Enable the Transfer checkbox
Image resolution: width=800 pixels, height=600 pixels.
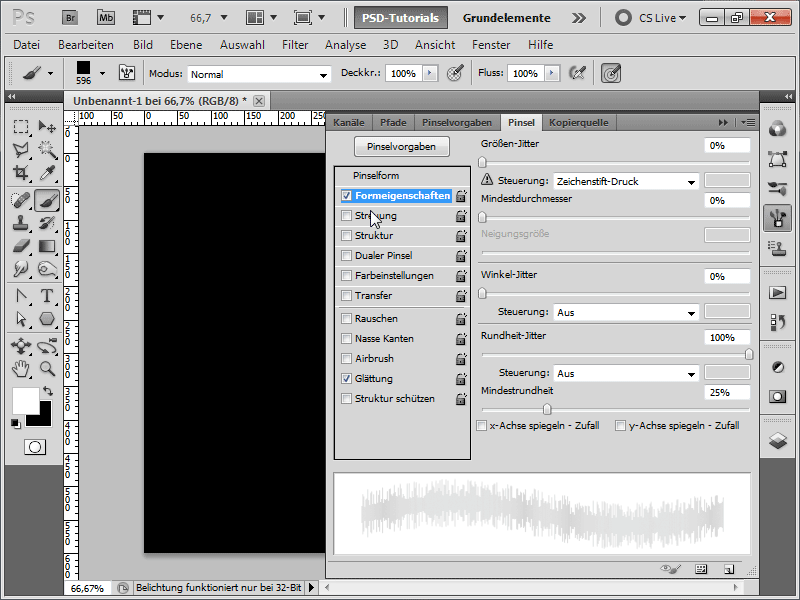click(346, 295)
